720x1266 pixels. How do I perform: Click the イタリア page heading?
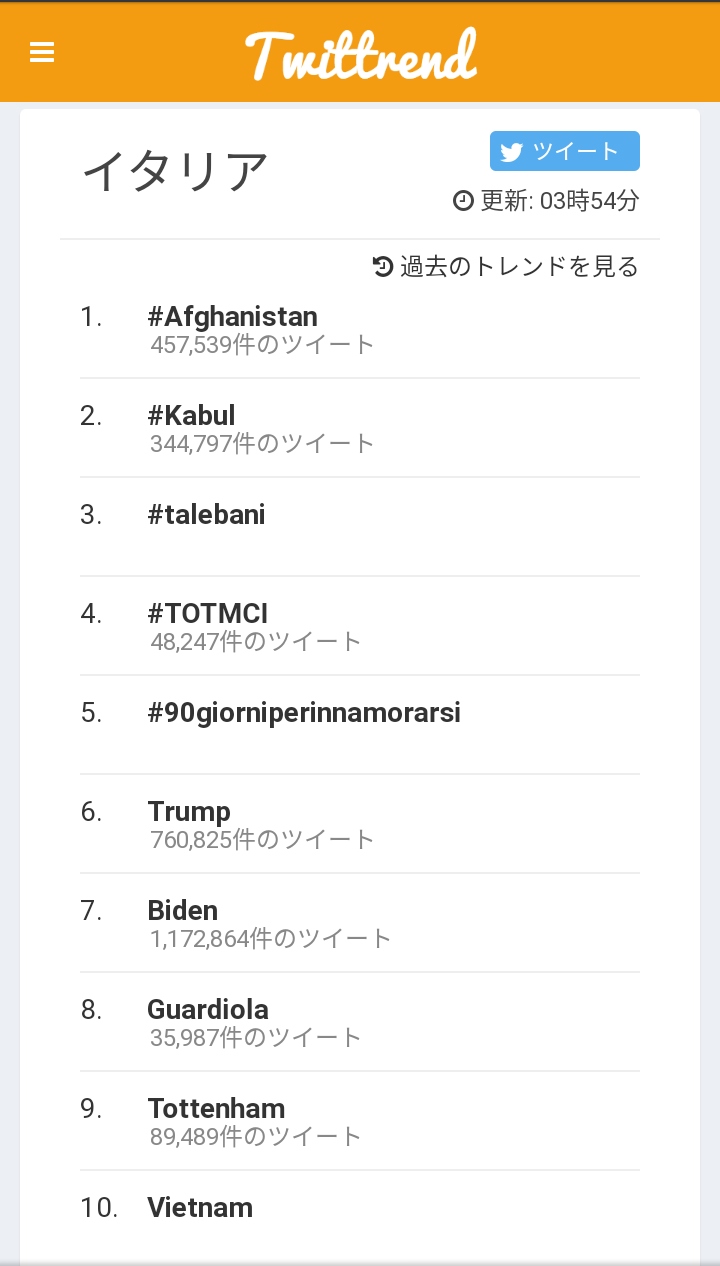point(175,172)
